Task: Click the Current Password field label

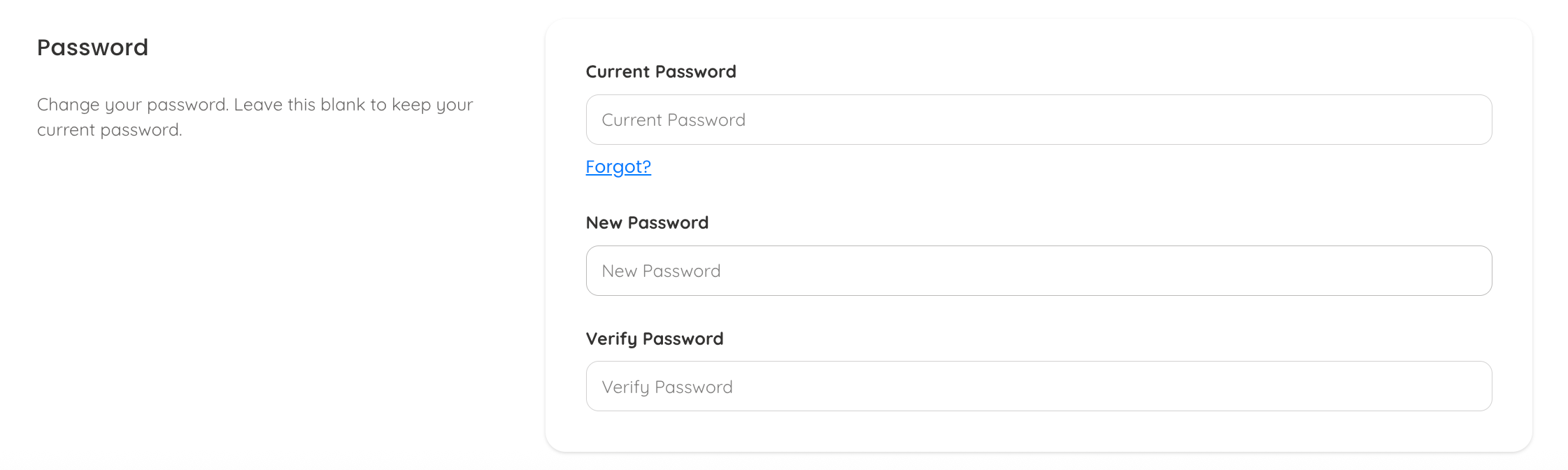Action: (x=661, y=72)
